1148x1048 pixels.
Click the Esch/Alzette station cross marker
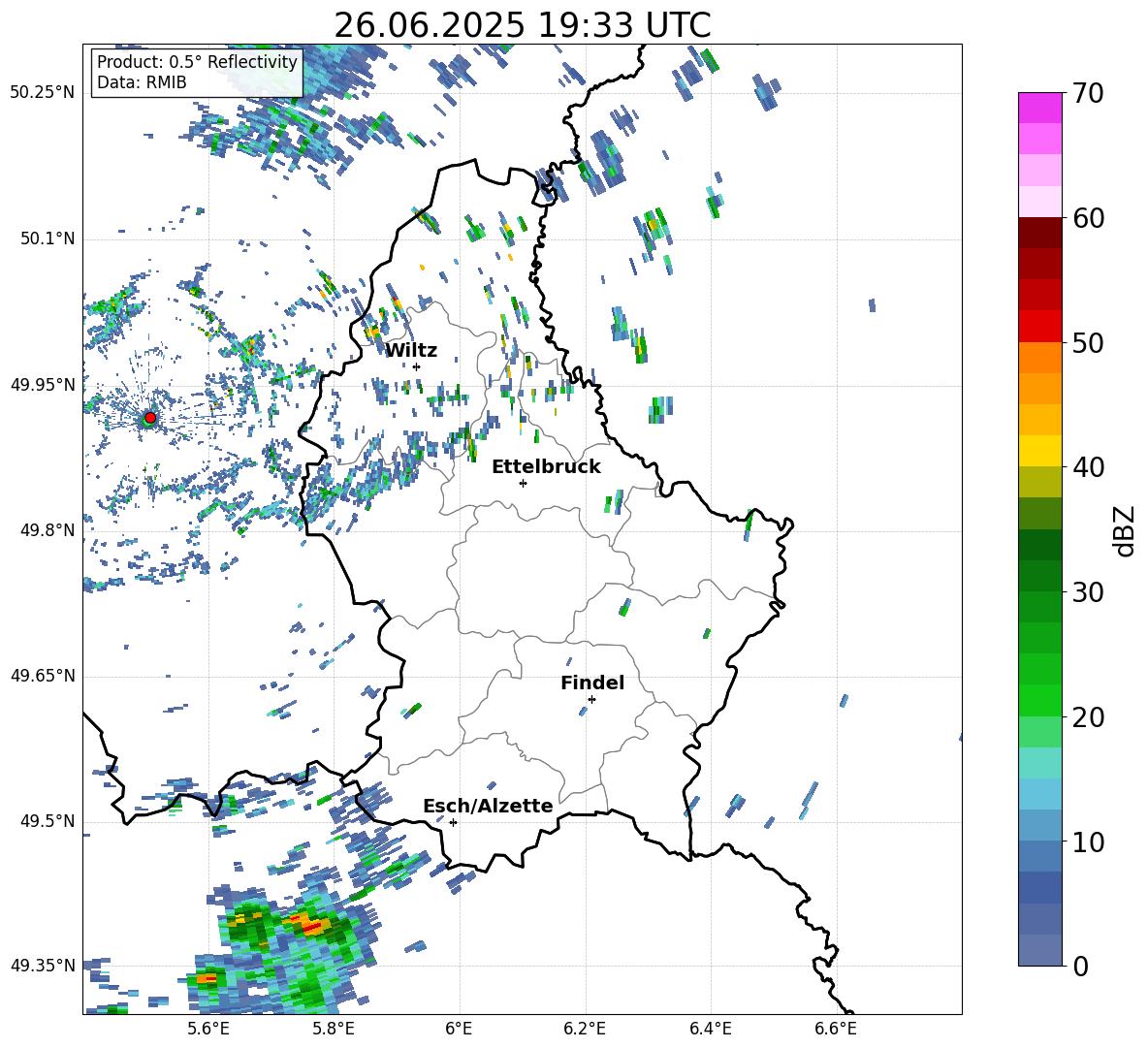tap(453, 822)
